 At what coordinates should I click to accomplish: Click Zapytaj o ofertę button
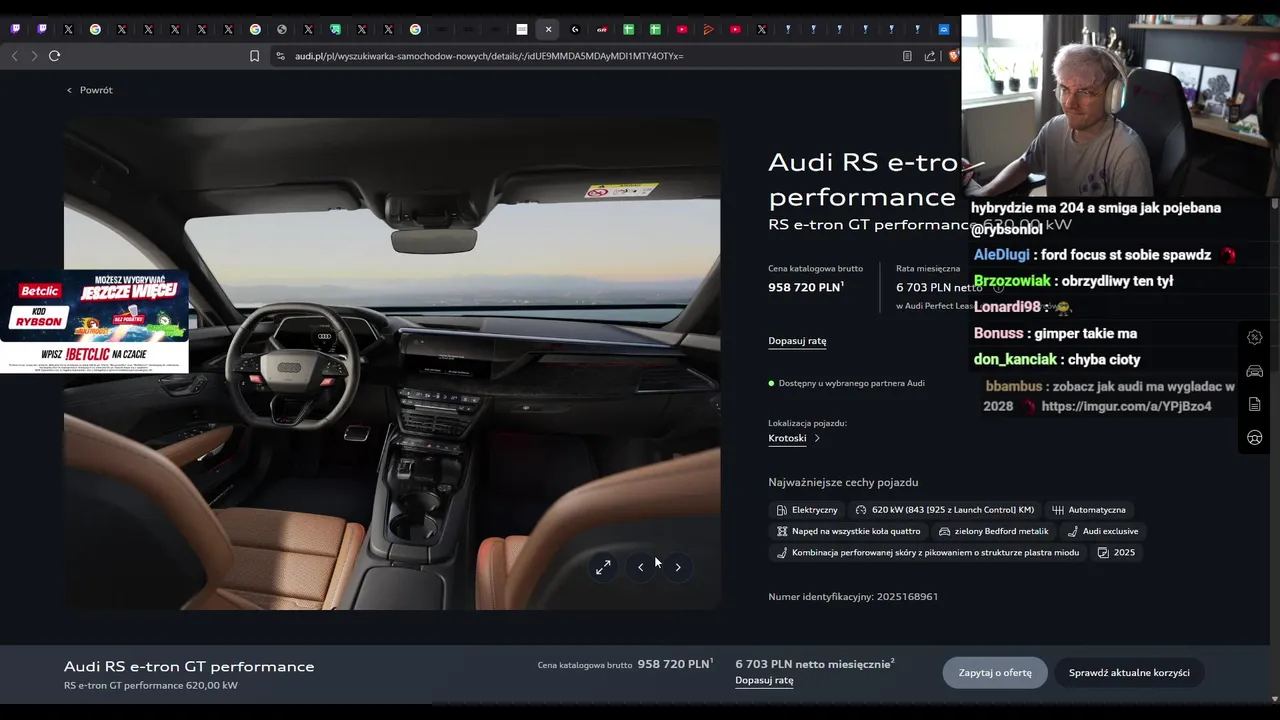995,673
